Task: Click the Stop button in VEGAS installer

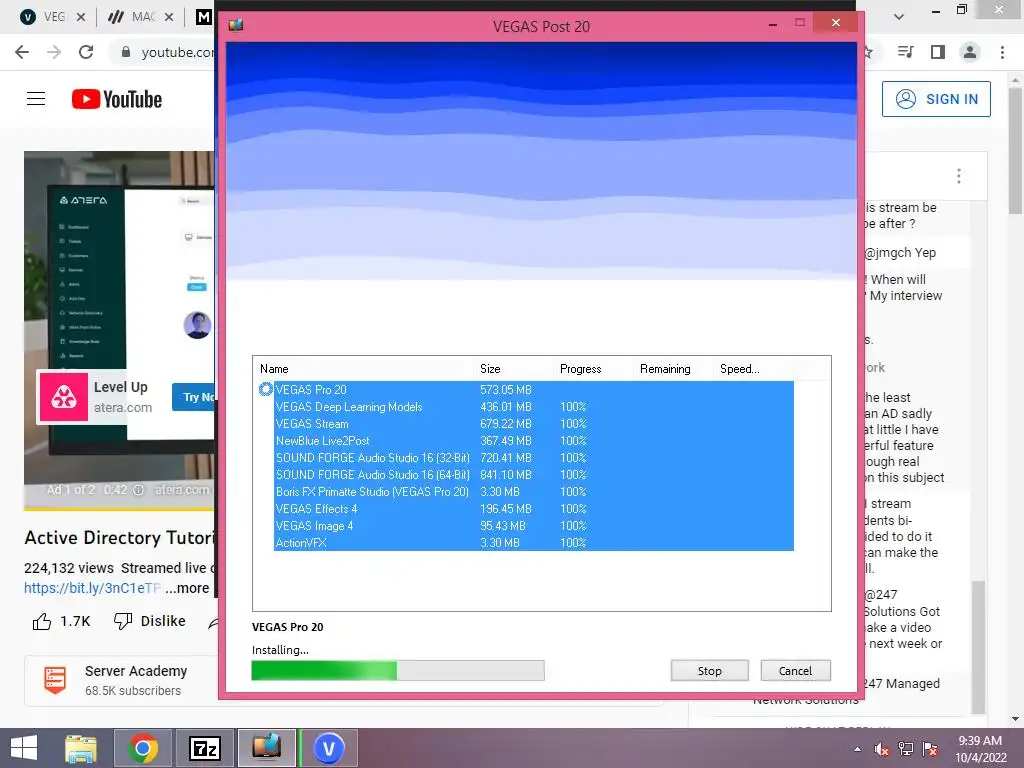Action: pos(709,671)
